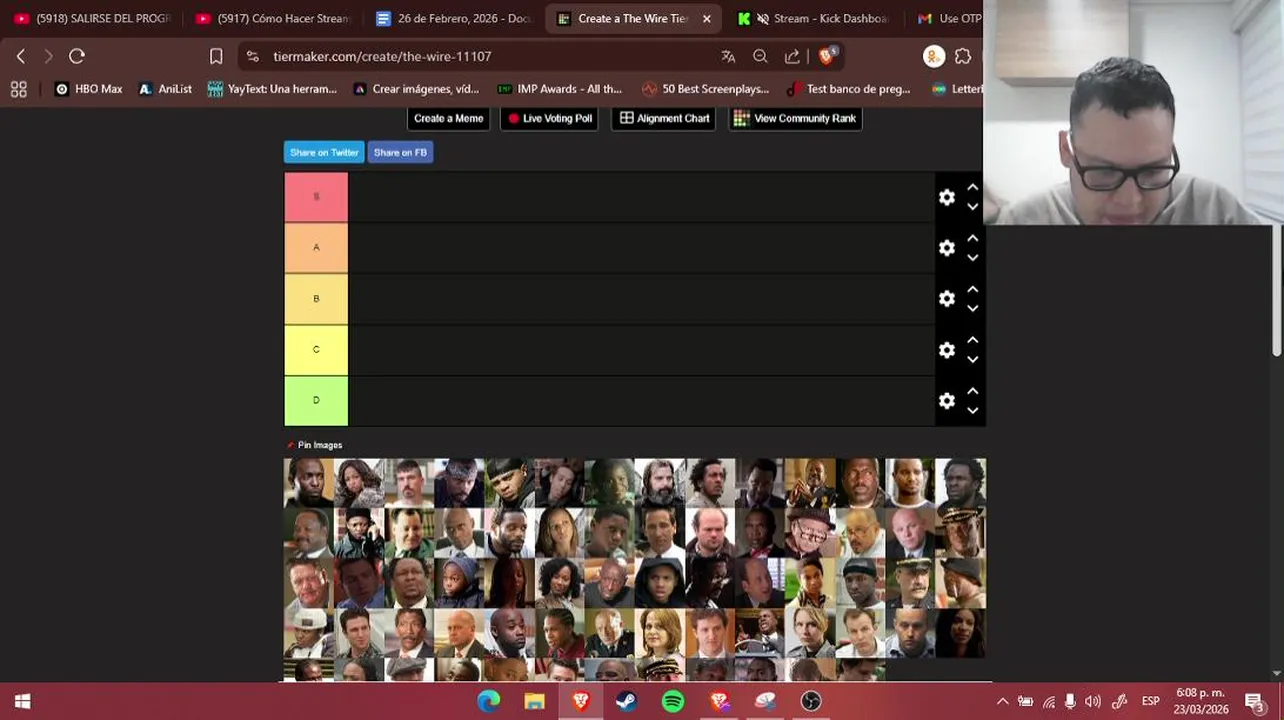Image resolution: width=1284 pixels, height=720 pixels.
Task: Open the apps grid in bookmarks bar
Action: [18, 89]
